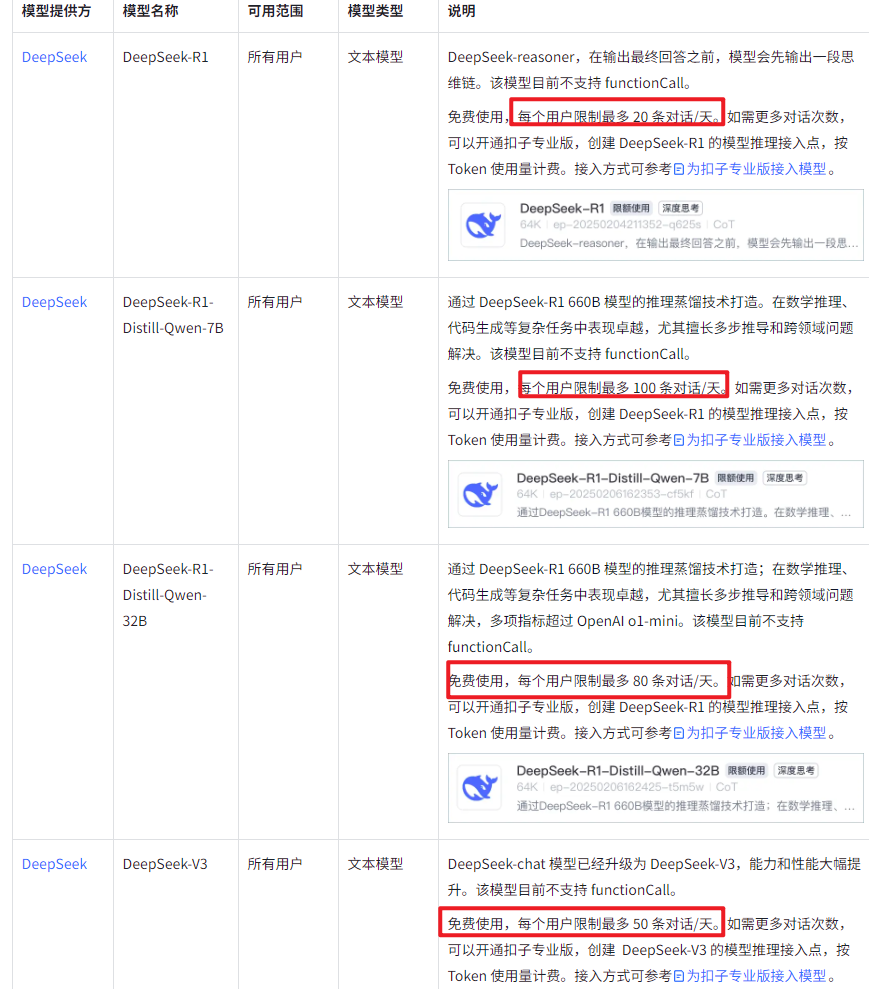Open DeepSeek provider link in DeepSeek-V3 row
Image resolution: width=869 pixels, height=989 pixels.
pos(54,864)
